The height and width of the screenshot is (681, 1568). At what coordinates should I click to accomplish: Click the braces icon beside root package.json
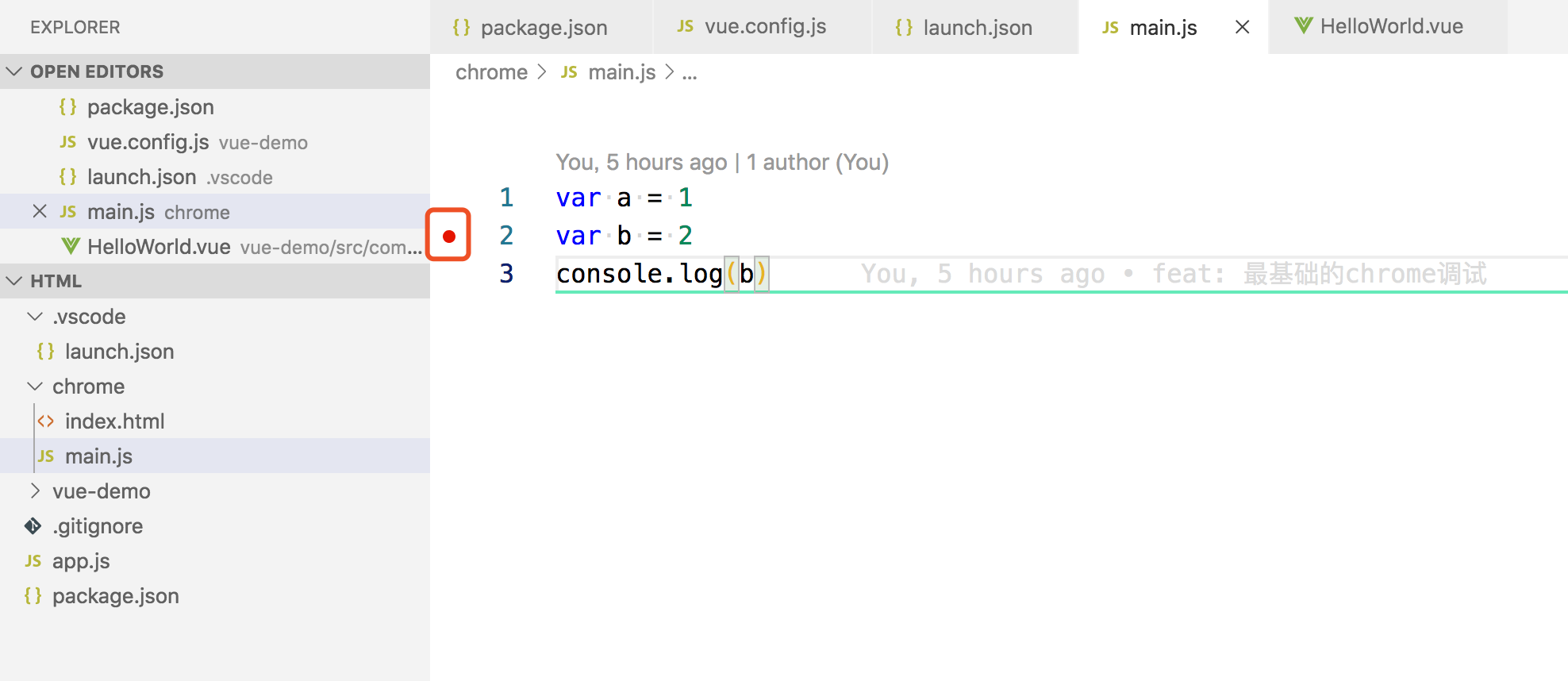click(33, 595)
